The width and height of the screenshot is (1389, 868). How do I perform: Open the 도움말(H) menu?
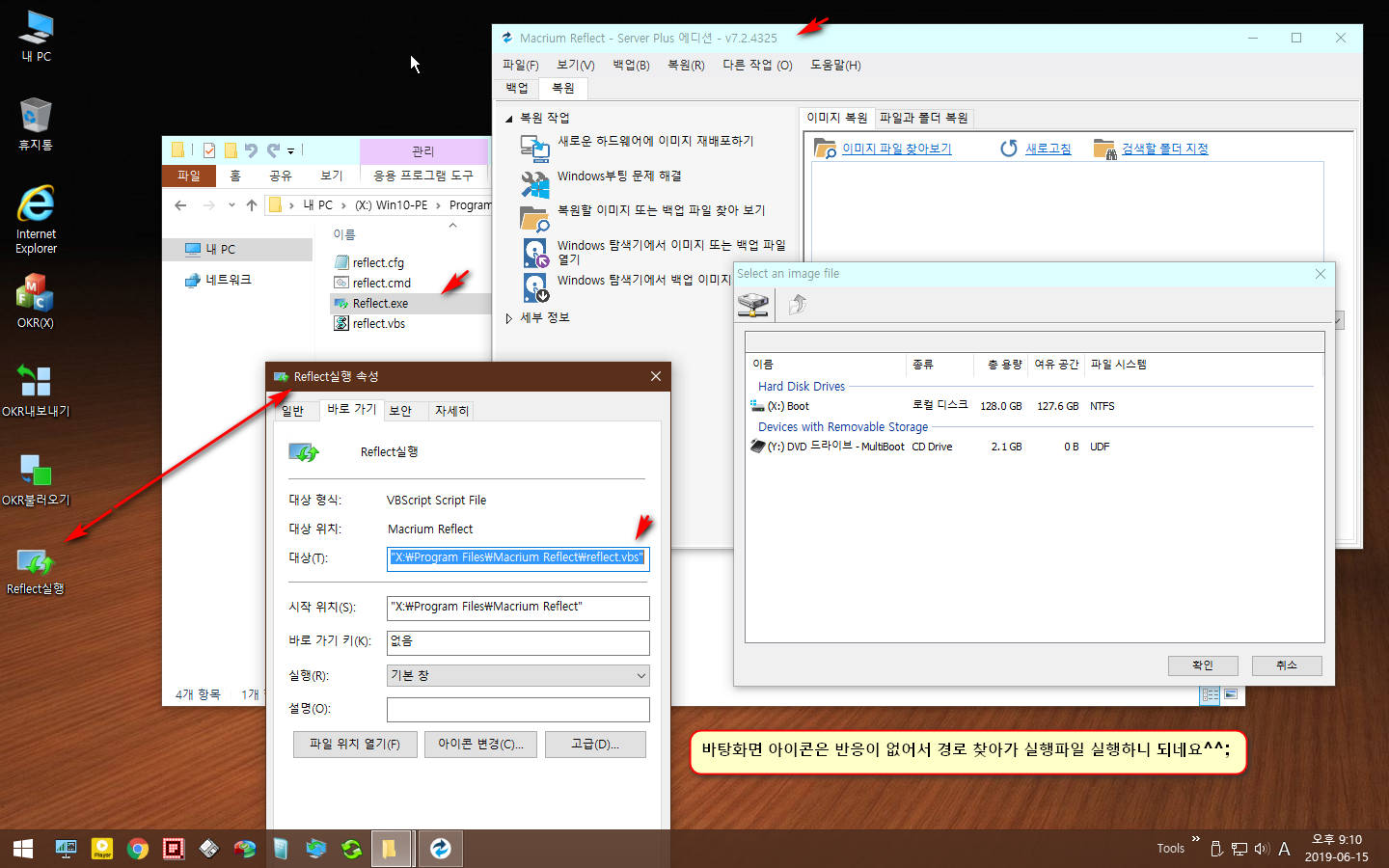835,65
